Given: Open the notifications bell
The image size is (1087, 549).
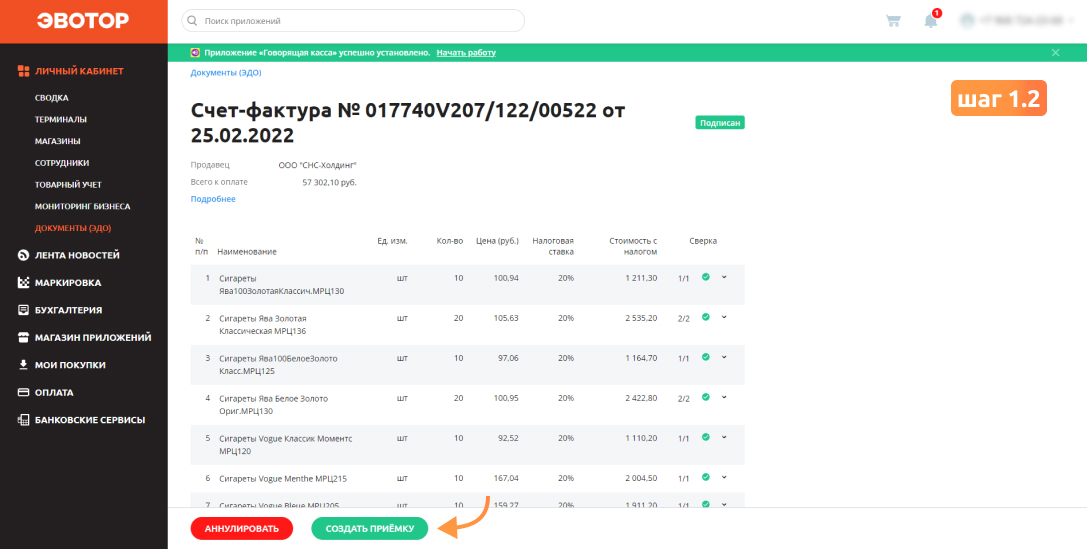Looking at the screenshot, I should (x=931, y=21).
